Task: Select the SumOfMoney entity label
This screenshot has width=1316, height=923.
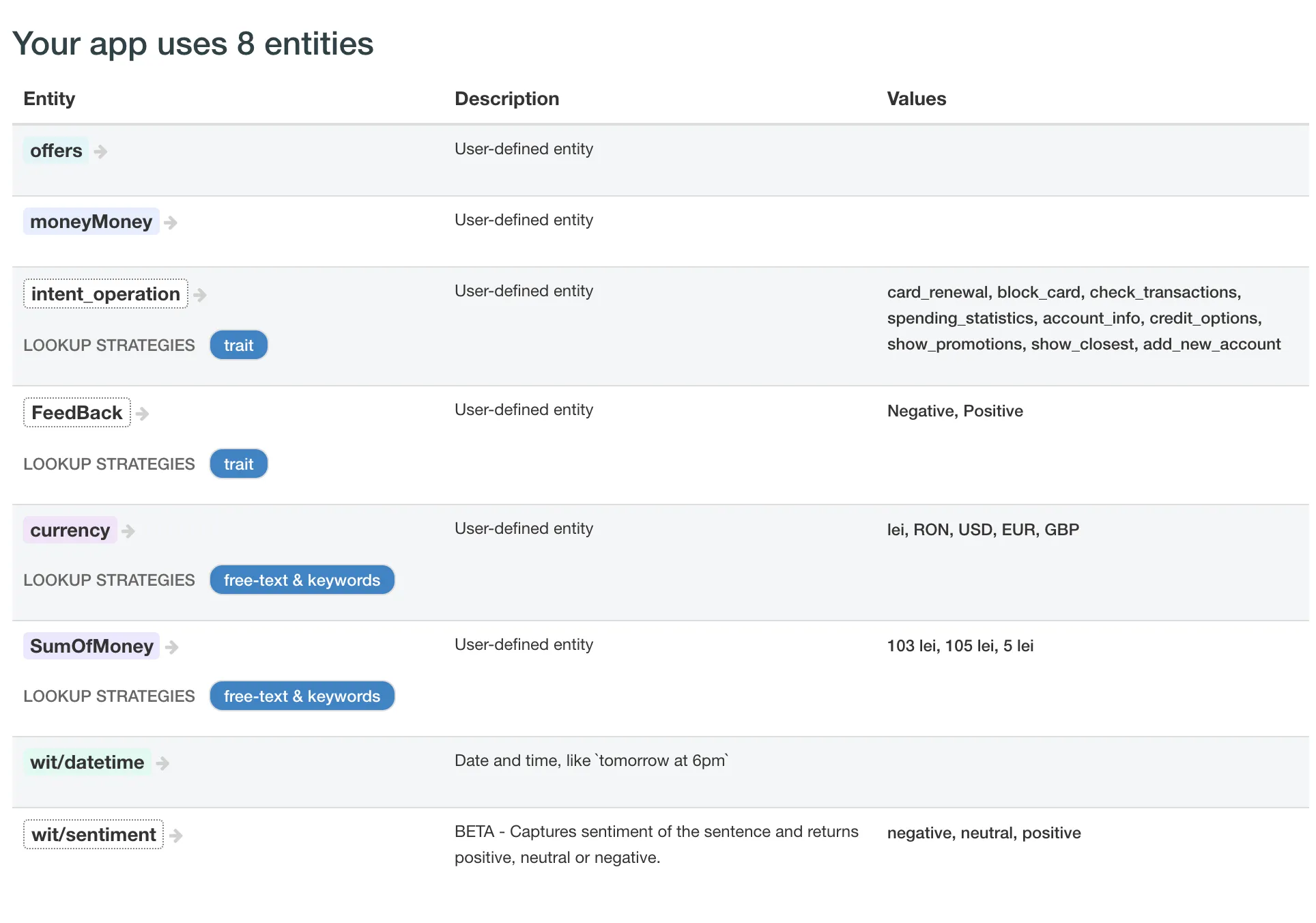Action: point(91,647)
